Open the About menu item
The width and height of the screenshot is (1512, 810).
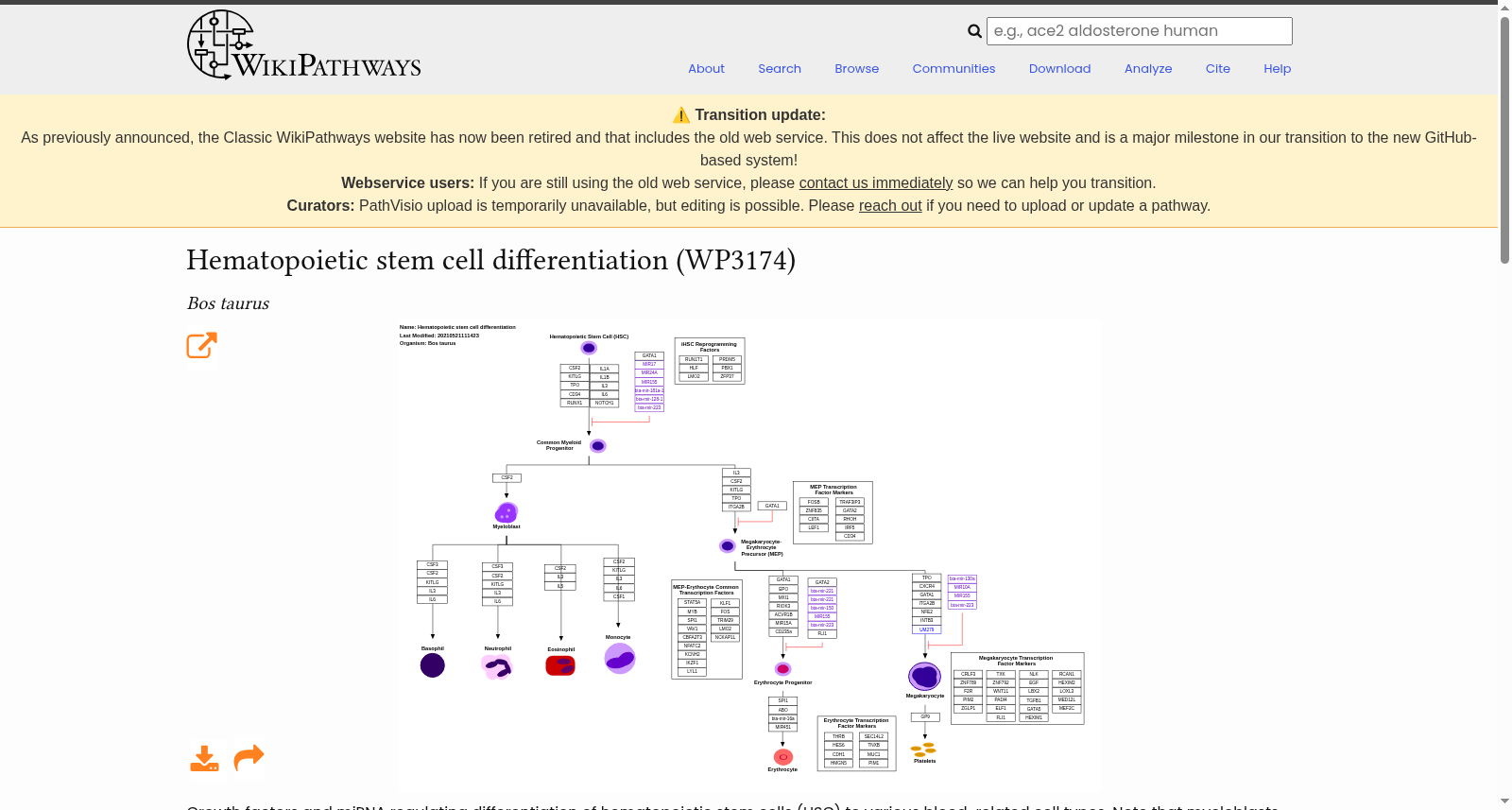(x=706, y=69)
